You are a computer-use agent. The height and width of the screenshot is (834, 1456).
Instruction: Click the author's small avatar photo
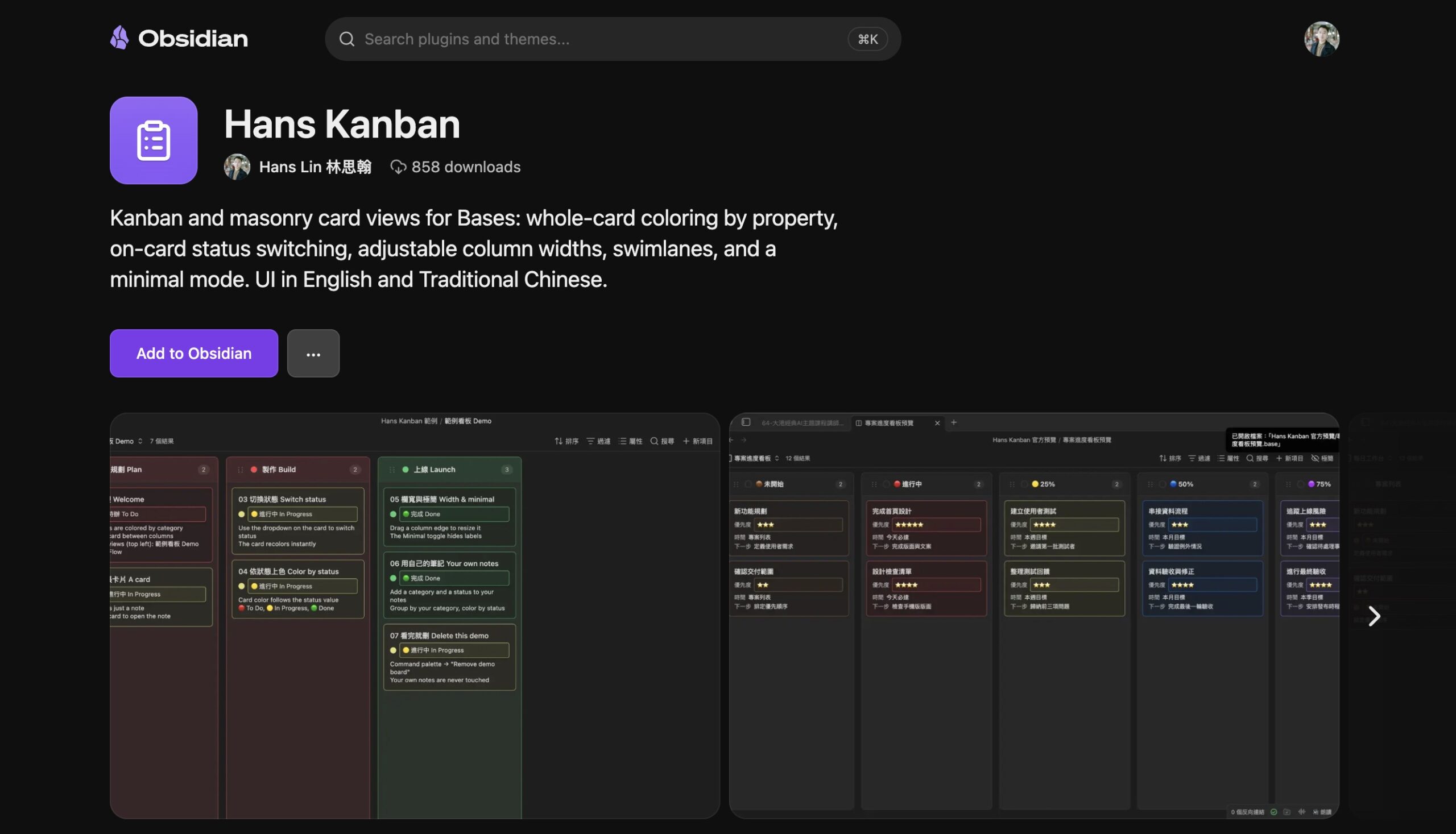[237, 167]
